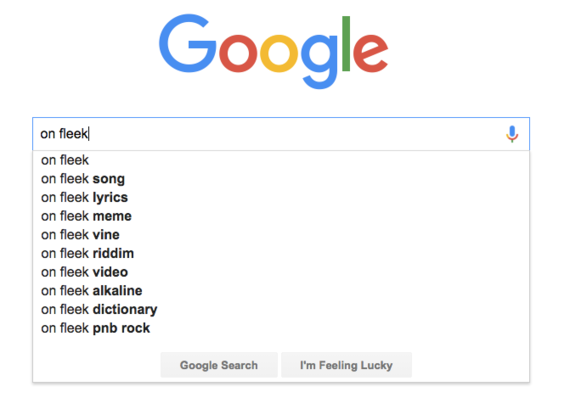The height and width of the screenshot is (398, 570).
Task: Click the red letter o in logo
Action: click(x=238, y=53)
